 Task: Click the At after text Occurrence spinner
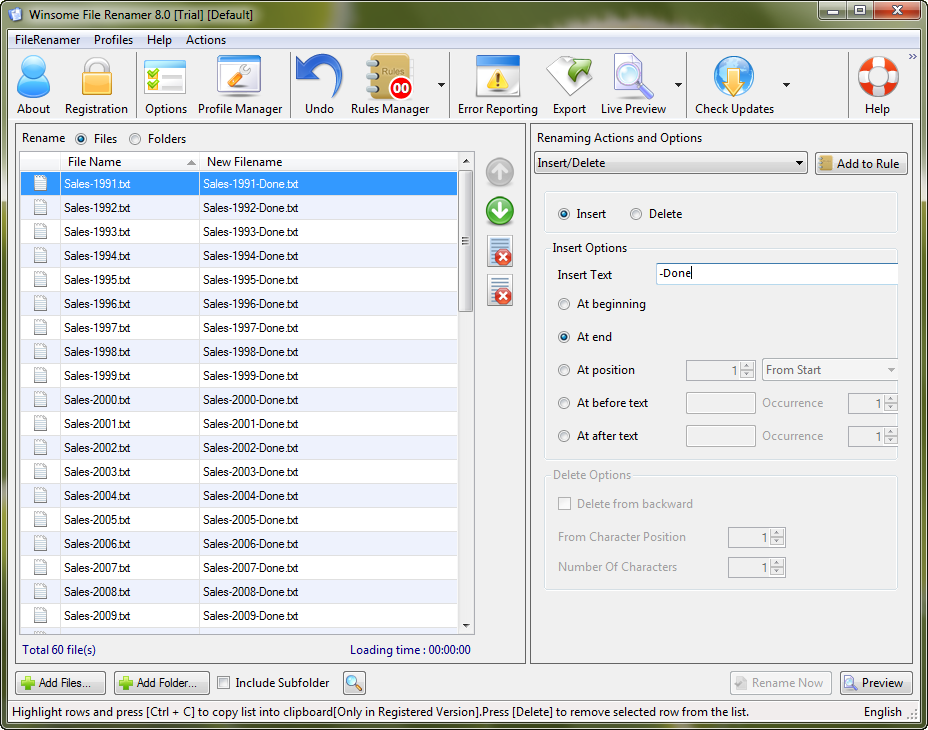tap(891, 436)
